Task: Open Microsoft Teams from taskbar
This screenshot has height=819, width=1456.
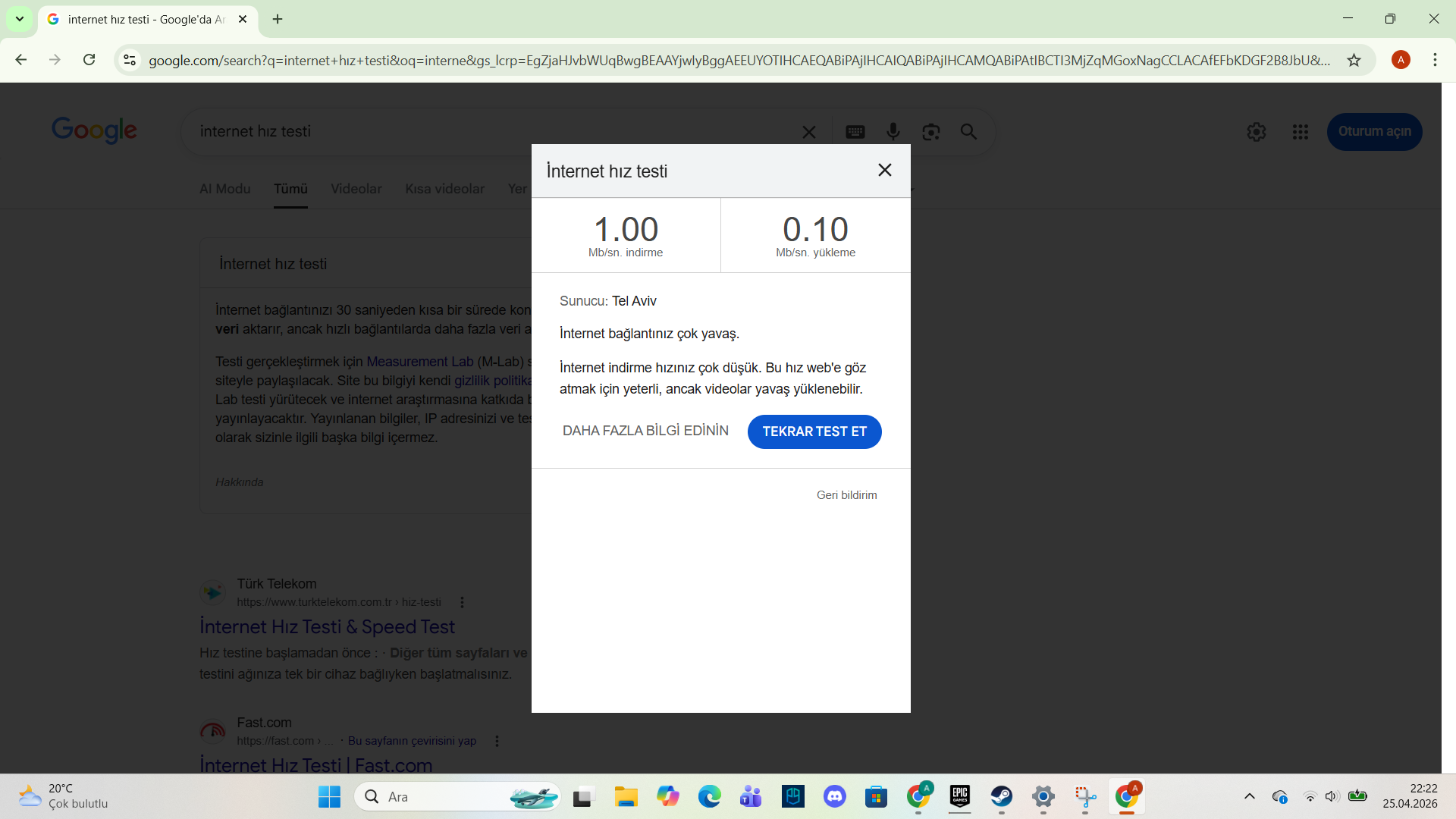Action: coord(751,797)
